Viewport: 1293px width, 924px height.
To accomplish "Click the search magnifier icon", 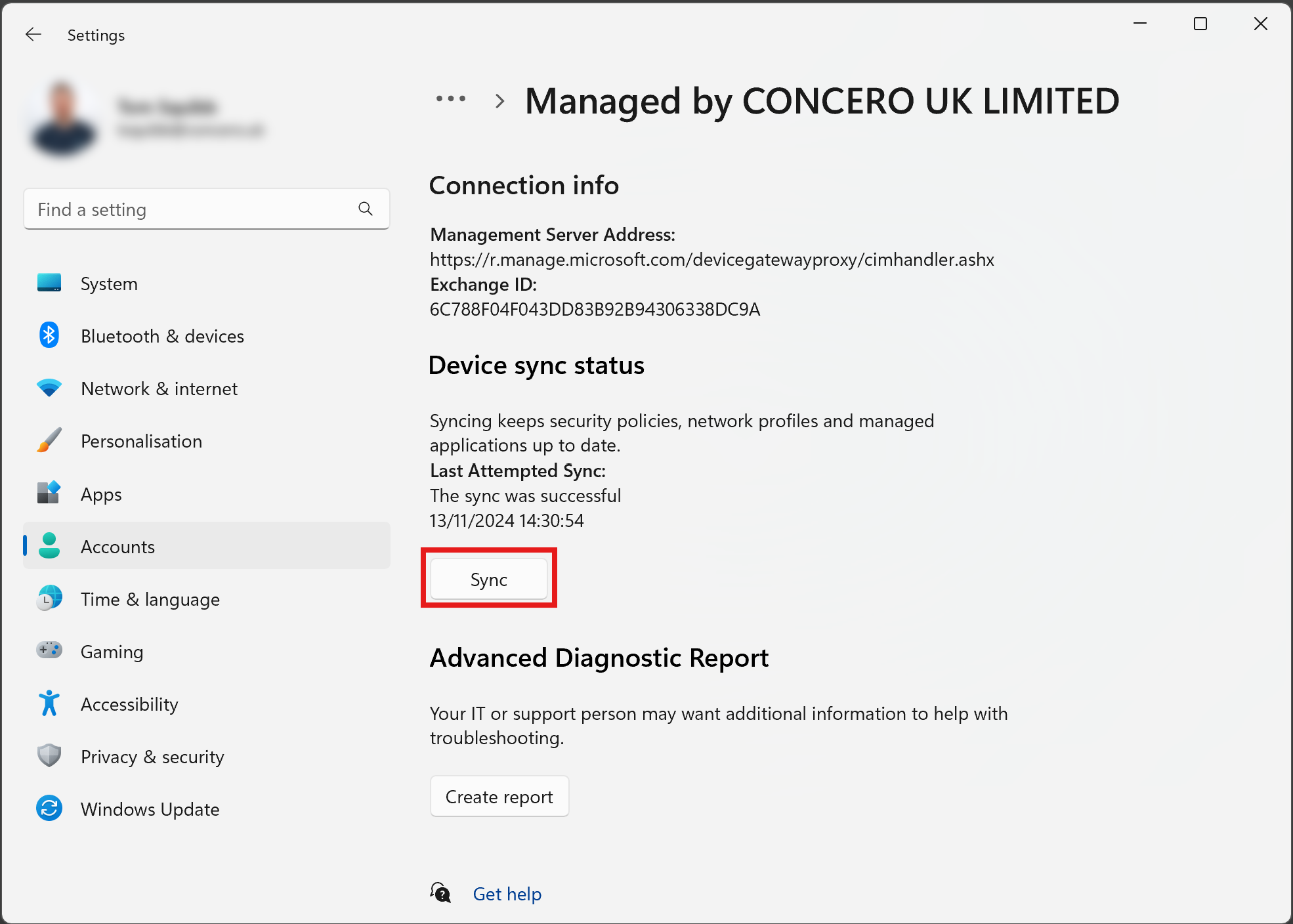I will click(366, 209).
